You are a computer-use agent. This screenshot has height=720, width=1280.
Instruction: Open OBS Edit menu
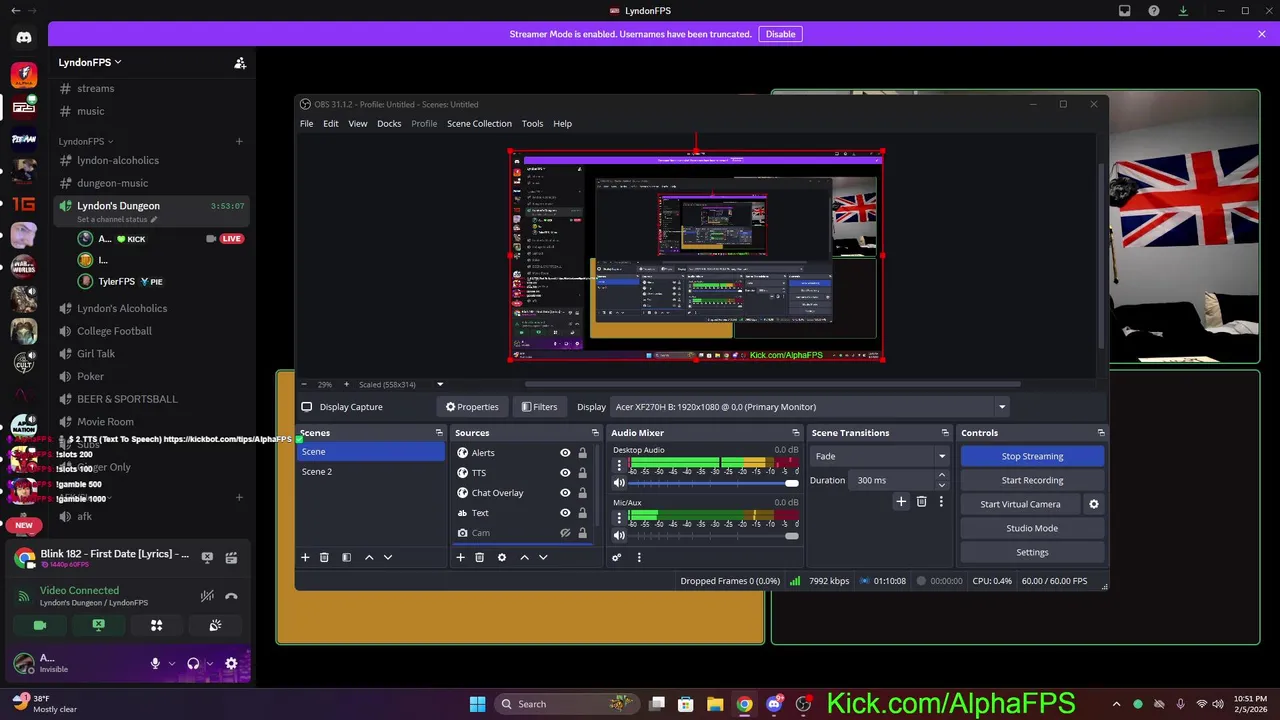pos(330,124)
